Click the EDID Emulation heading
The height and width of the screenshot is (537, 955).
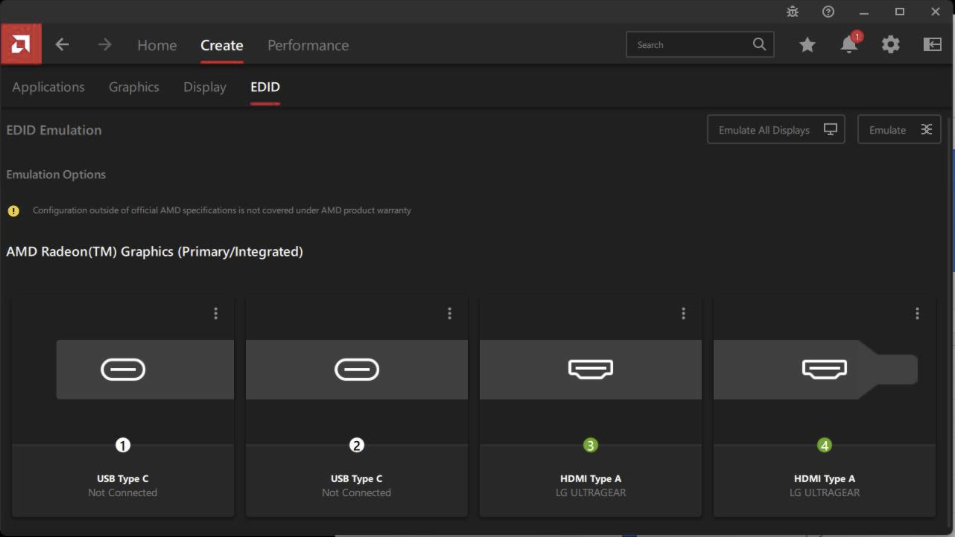click(54, 130)
